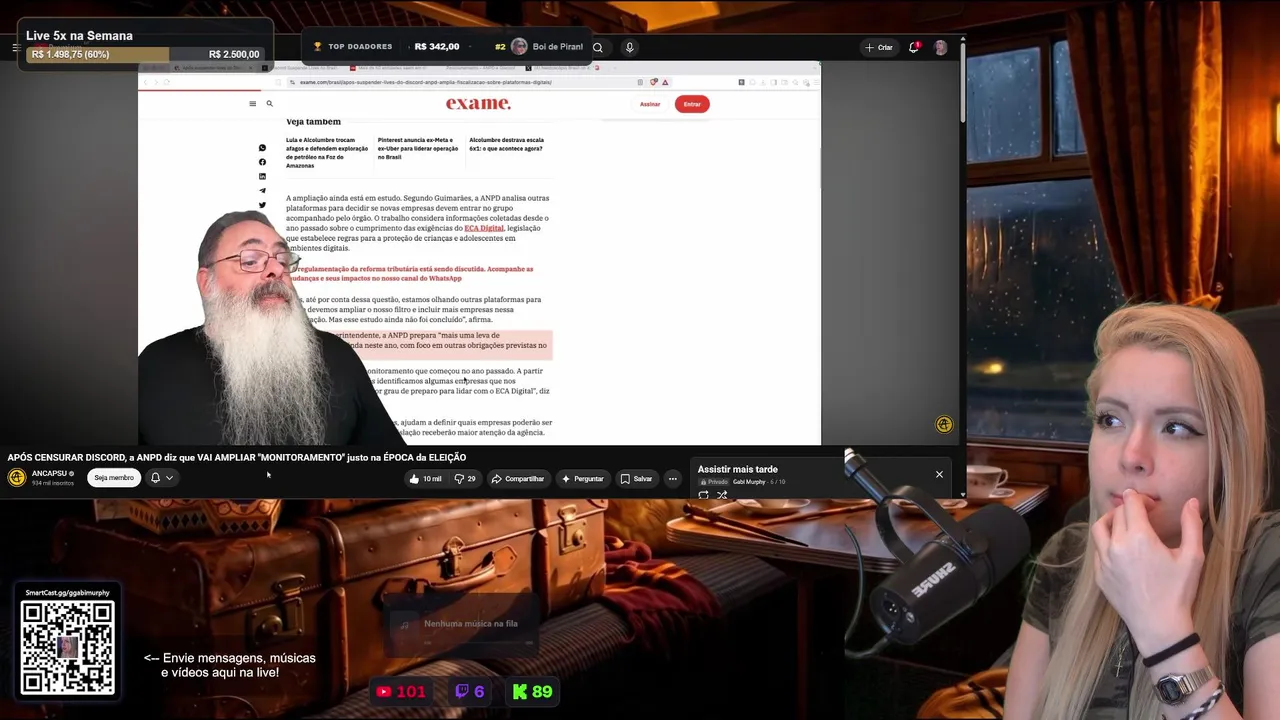Click the exame logo
Viewport: 1280px width, 720px height.
tap(478, 104)
